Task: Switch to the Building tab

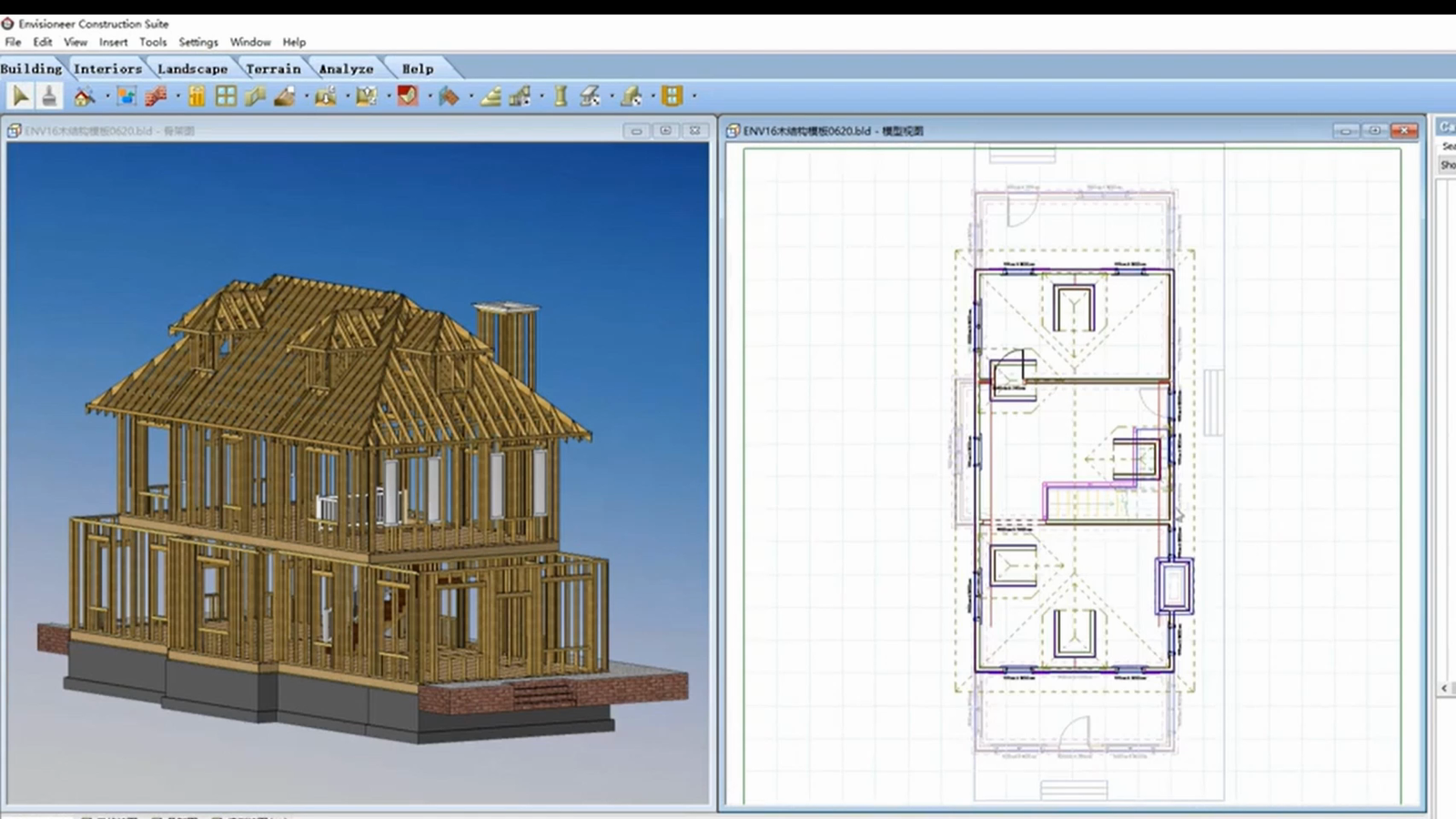Action: [x=32, y=68]
